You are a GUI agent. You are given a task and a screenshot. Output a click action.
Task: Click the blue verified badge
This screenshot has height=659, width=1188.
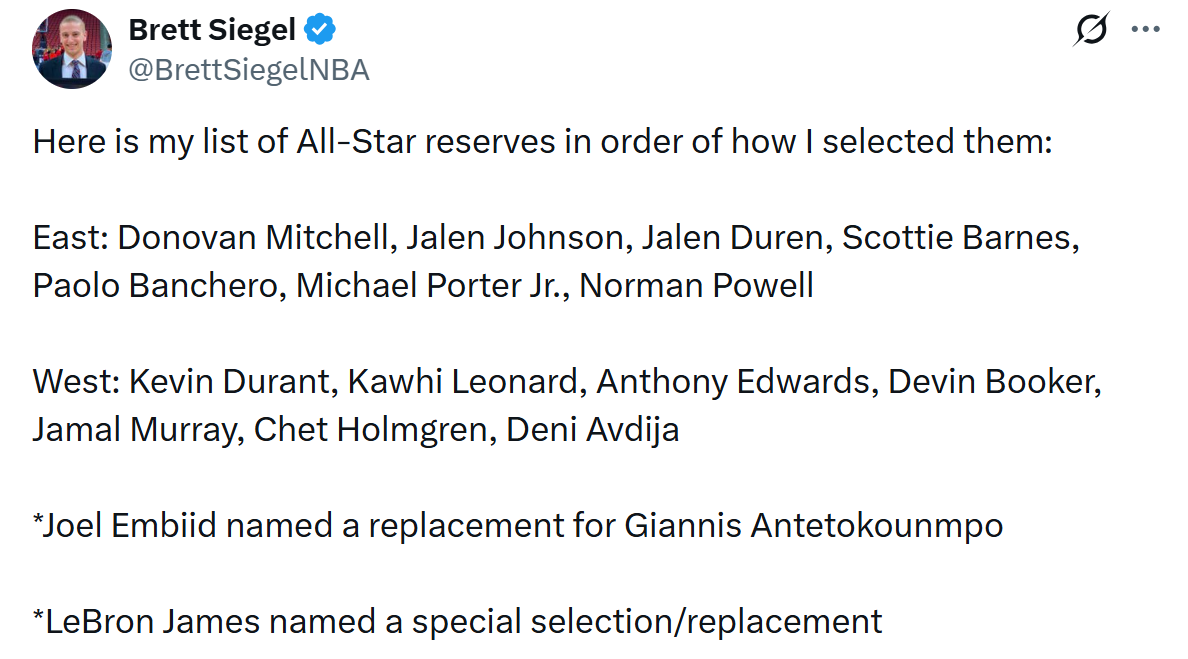tap(320, 31)
